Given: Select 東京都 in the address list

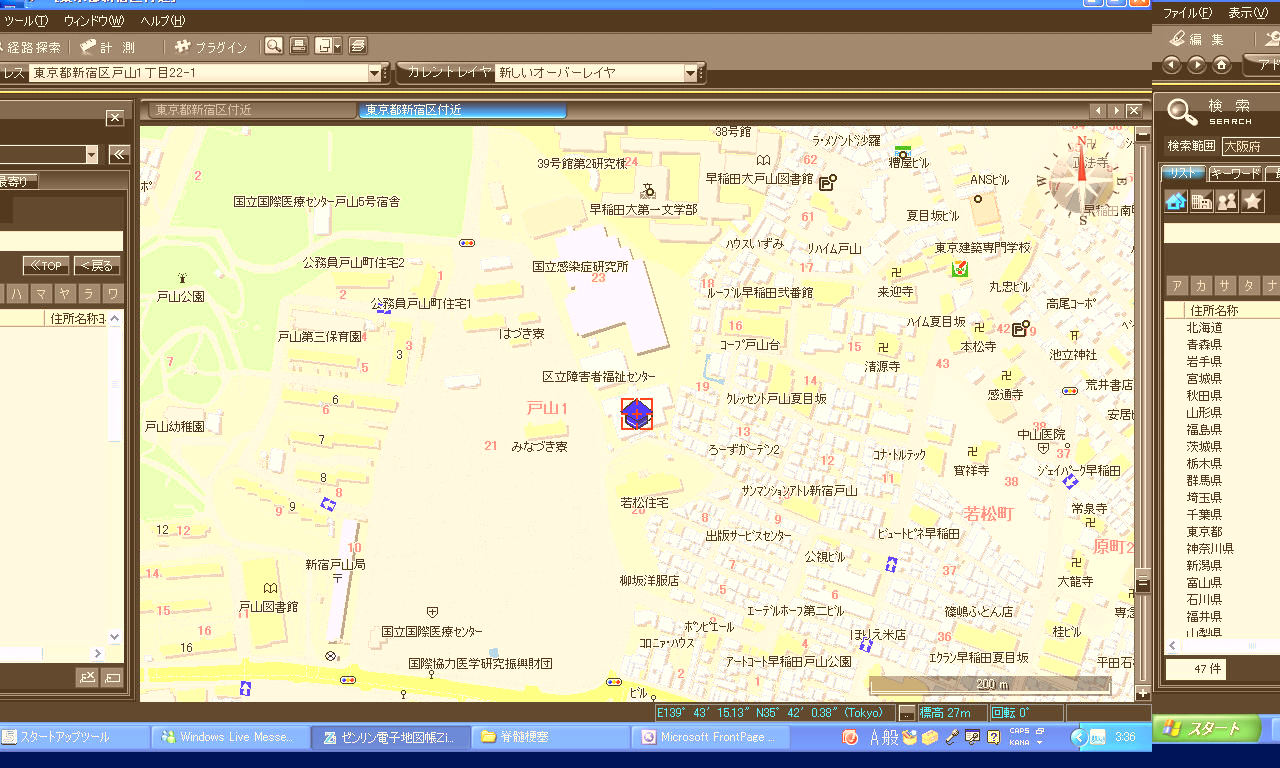Looking at the screenshot, I should pos(1205,532).
